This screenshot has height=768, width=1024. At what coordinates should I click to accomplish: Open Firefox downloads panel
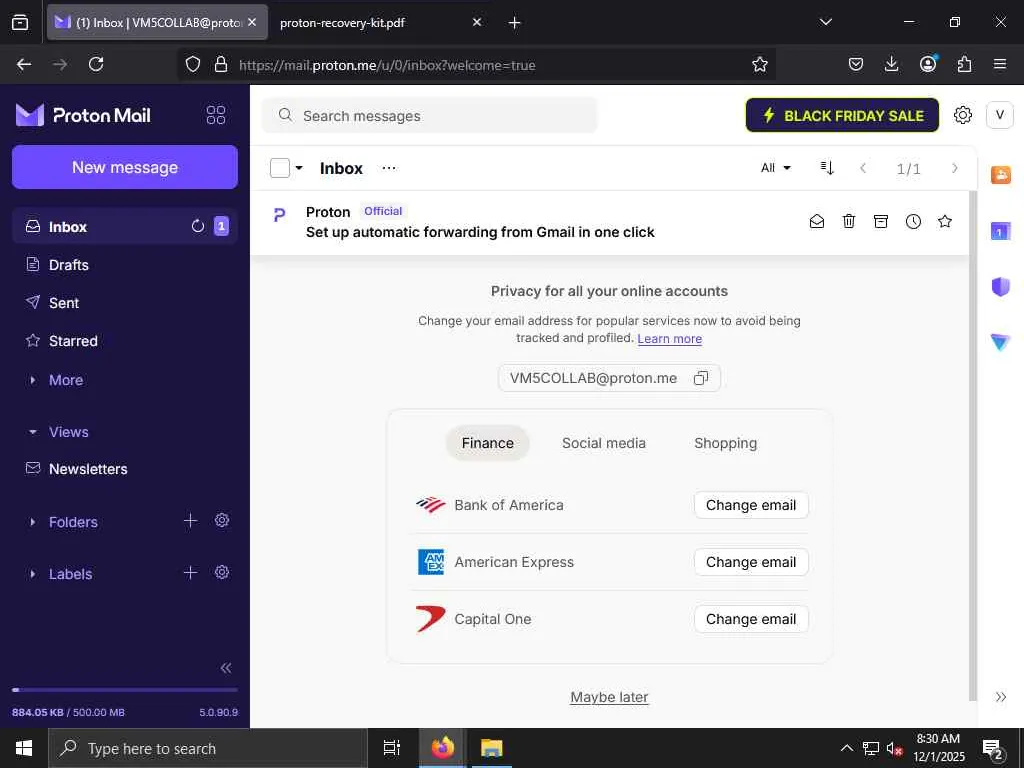point(891,64)
